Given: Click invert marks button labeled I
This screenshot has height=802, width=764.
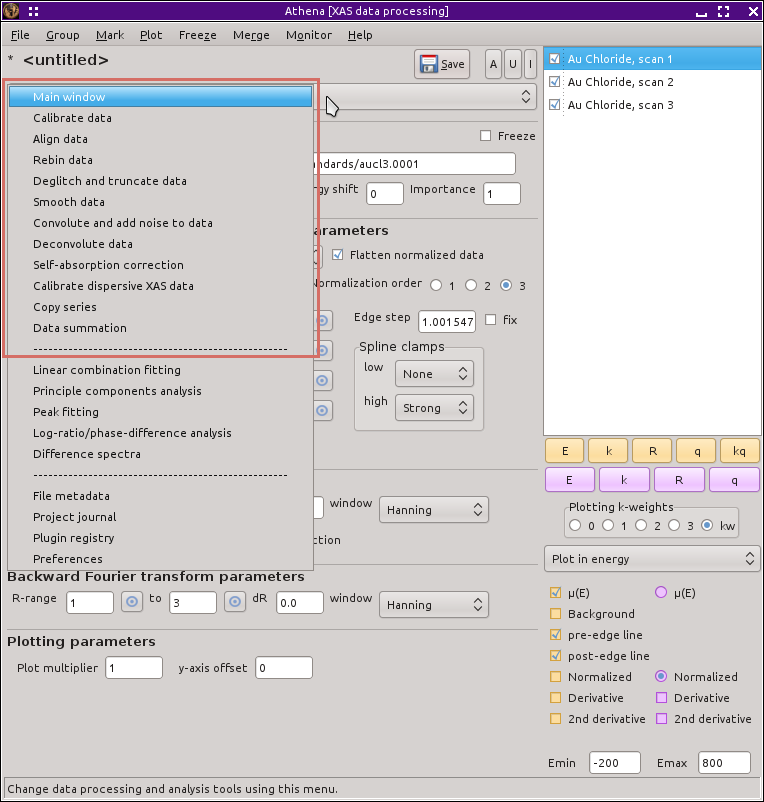Looking at the screenshot, I should pos(530,64).
